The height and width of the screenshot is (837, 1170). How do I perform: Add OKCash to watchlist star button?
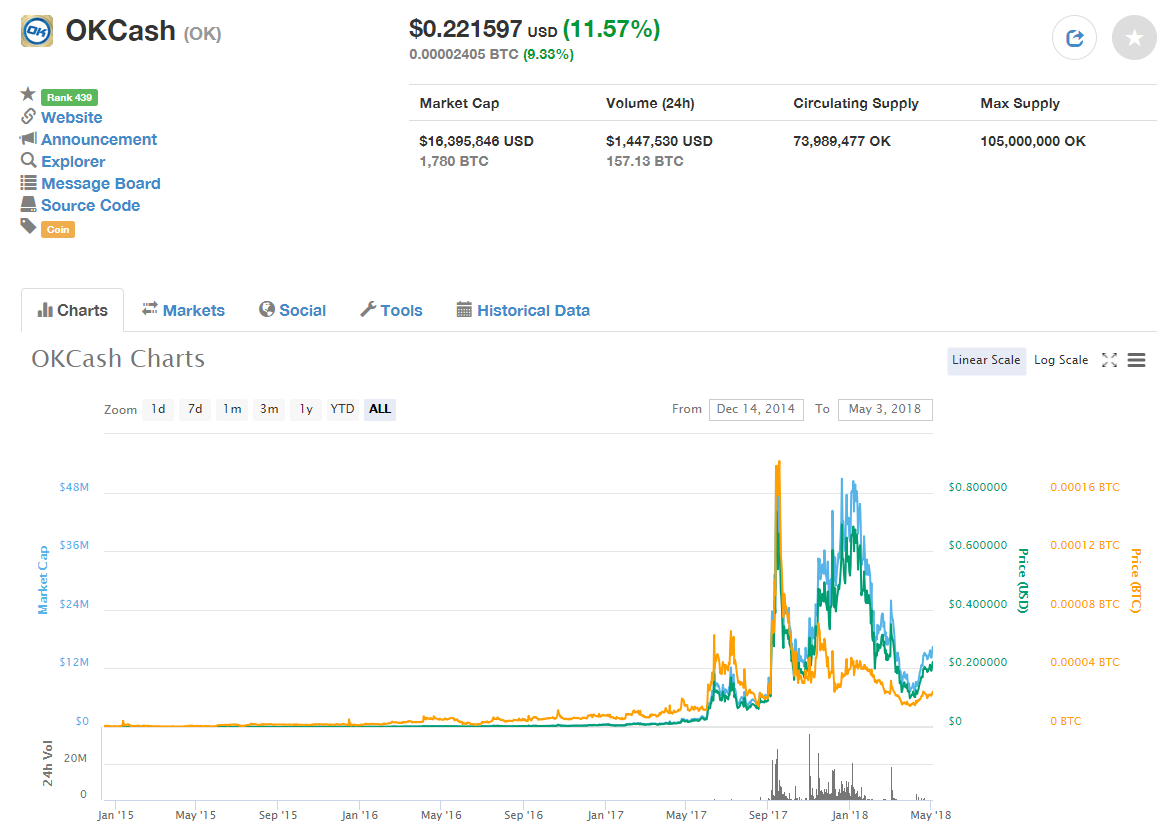pos(1134,38)
